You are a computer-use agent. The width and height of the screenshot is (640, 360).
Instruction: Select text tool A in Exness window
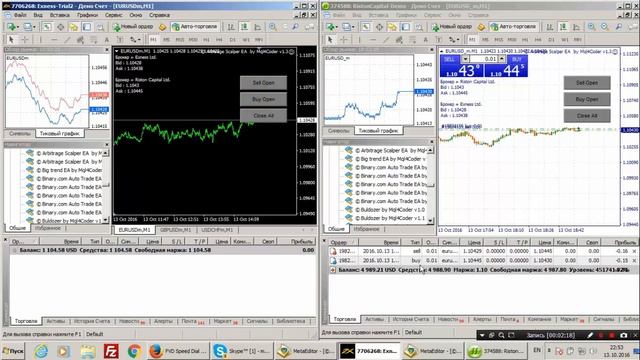coord(107,40)
